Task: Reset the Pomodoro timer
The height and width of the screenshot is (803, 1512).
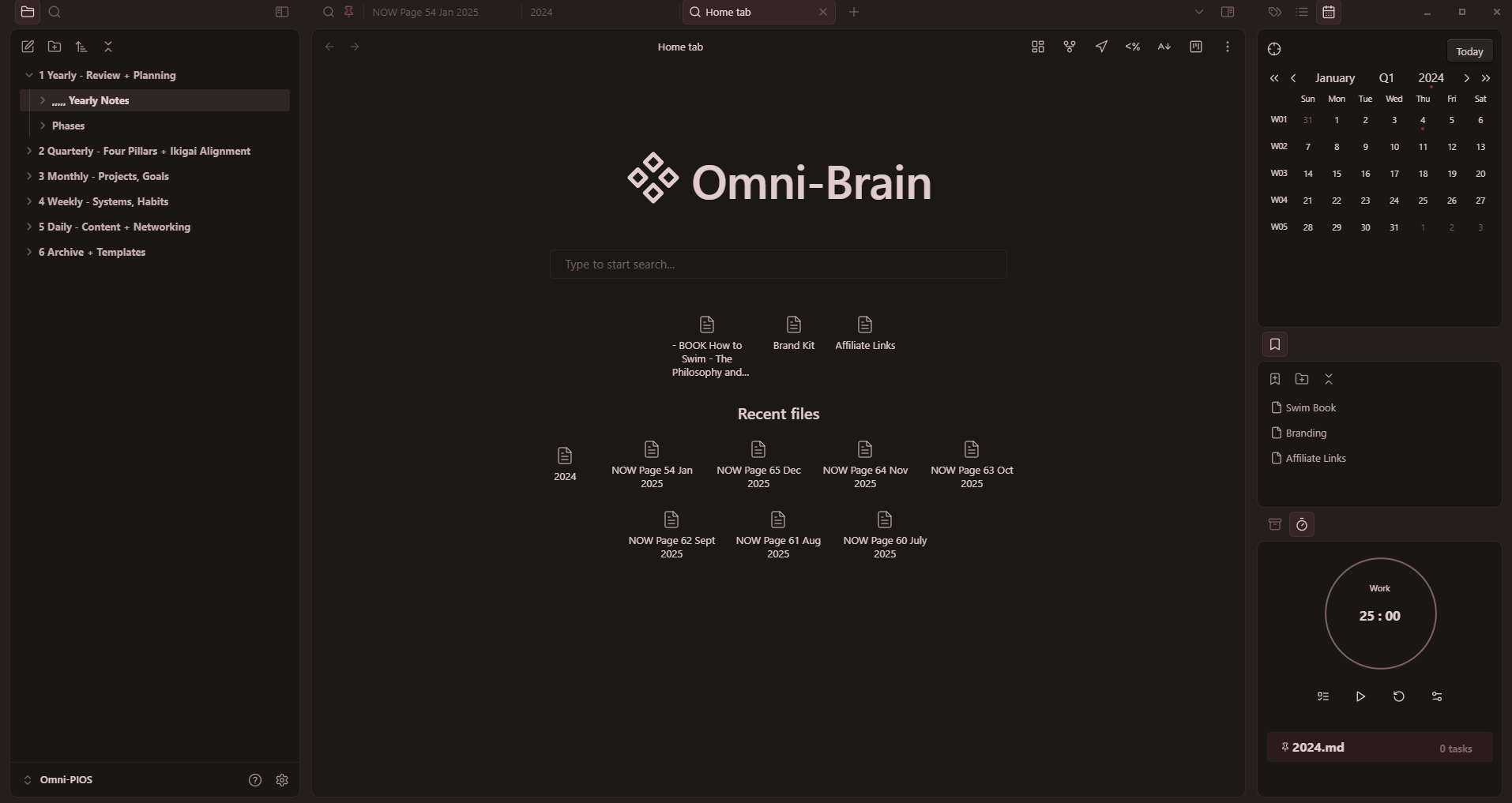Action: [1398, 696]
